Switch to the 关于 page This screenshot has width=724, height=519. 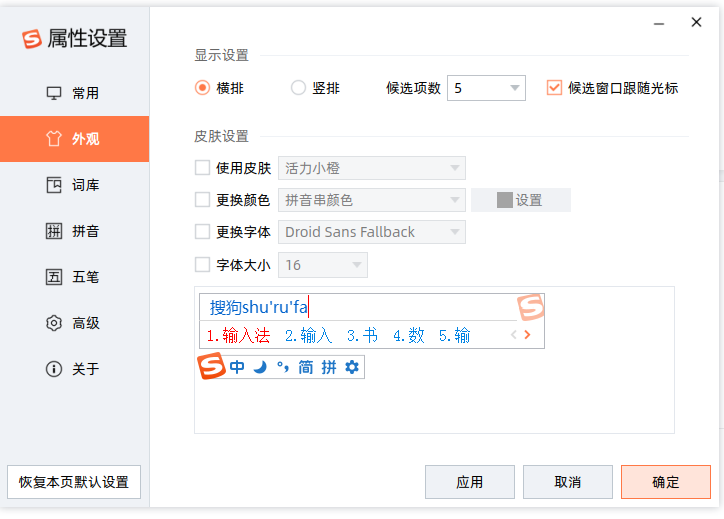coord(74,369)
